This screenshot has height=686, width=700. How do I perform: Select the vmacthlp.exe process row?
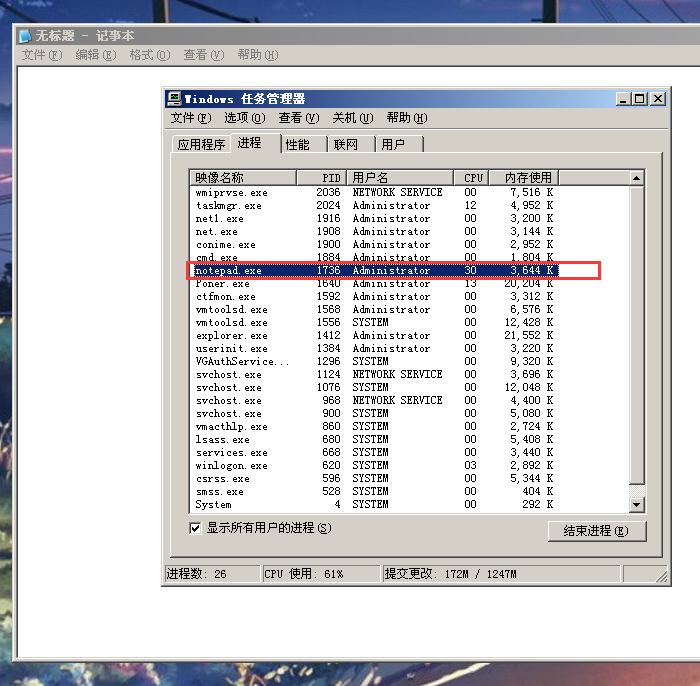point(375,426)
